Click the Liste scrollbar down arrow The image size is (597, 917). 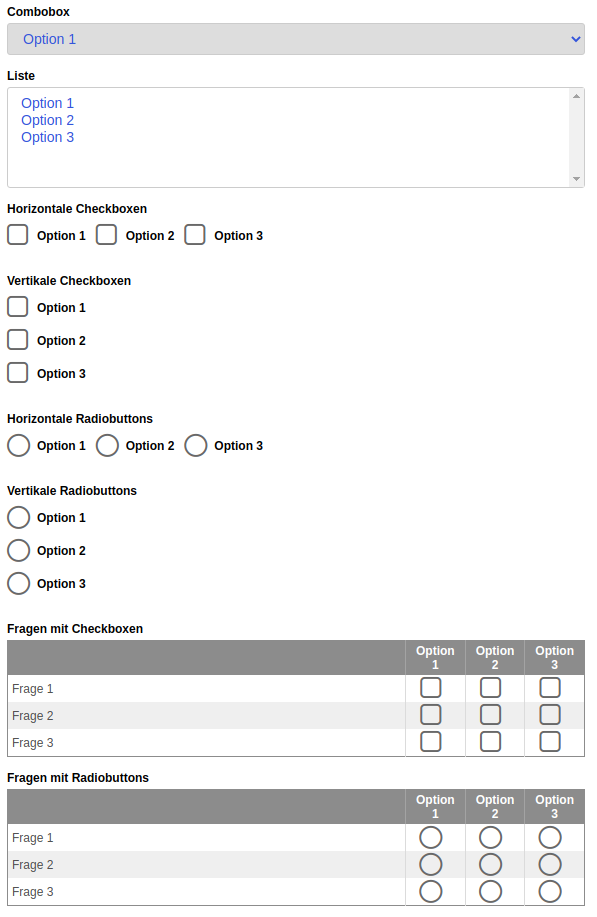coord(577,179)
